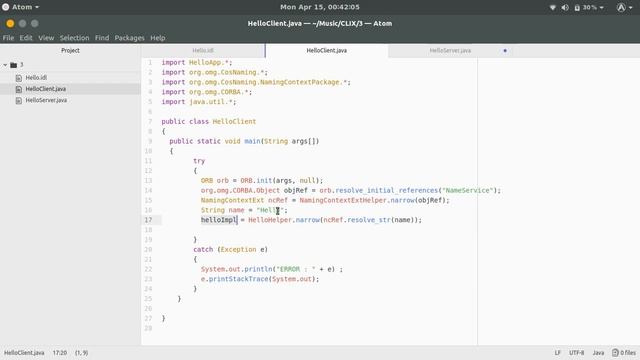Switch to the Hello.idl tab

(x=203, y=51)
